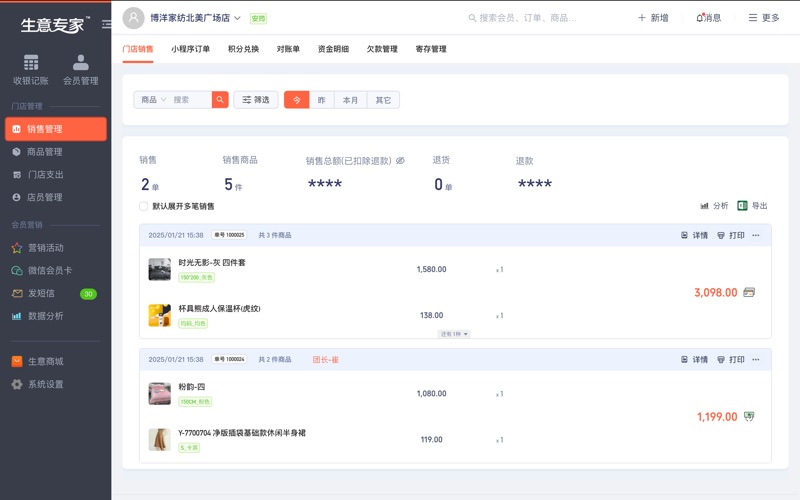This screenshot has width=800, height=500.
Task: Click the 30 badge on 发短信
Action: pyautogui.click(x=88, y=294)
